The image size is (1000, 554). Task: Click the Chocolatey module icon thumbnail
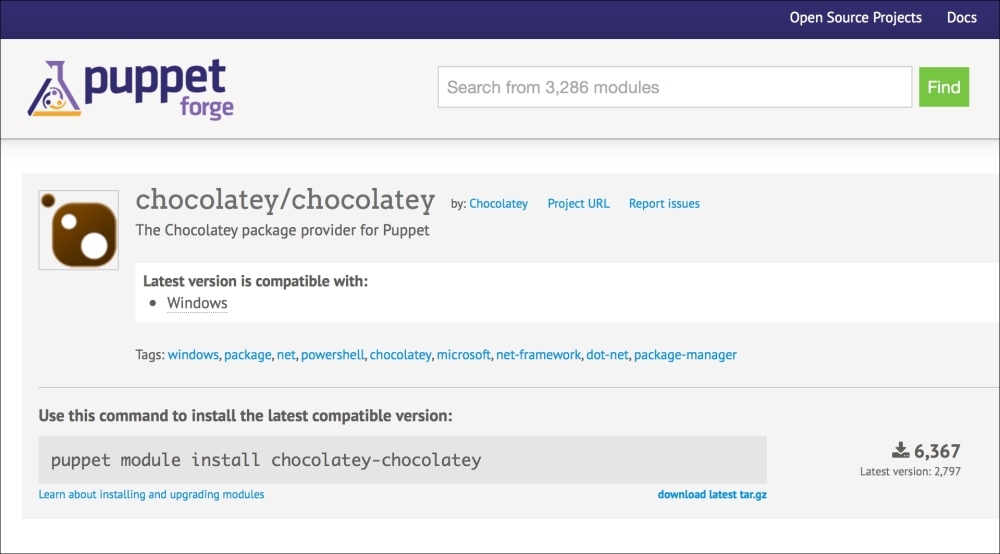79,230
